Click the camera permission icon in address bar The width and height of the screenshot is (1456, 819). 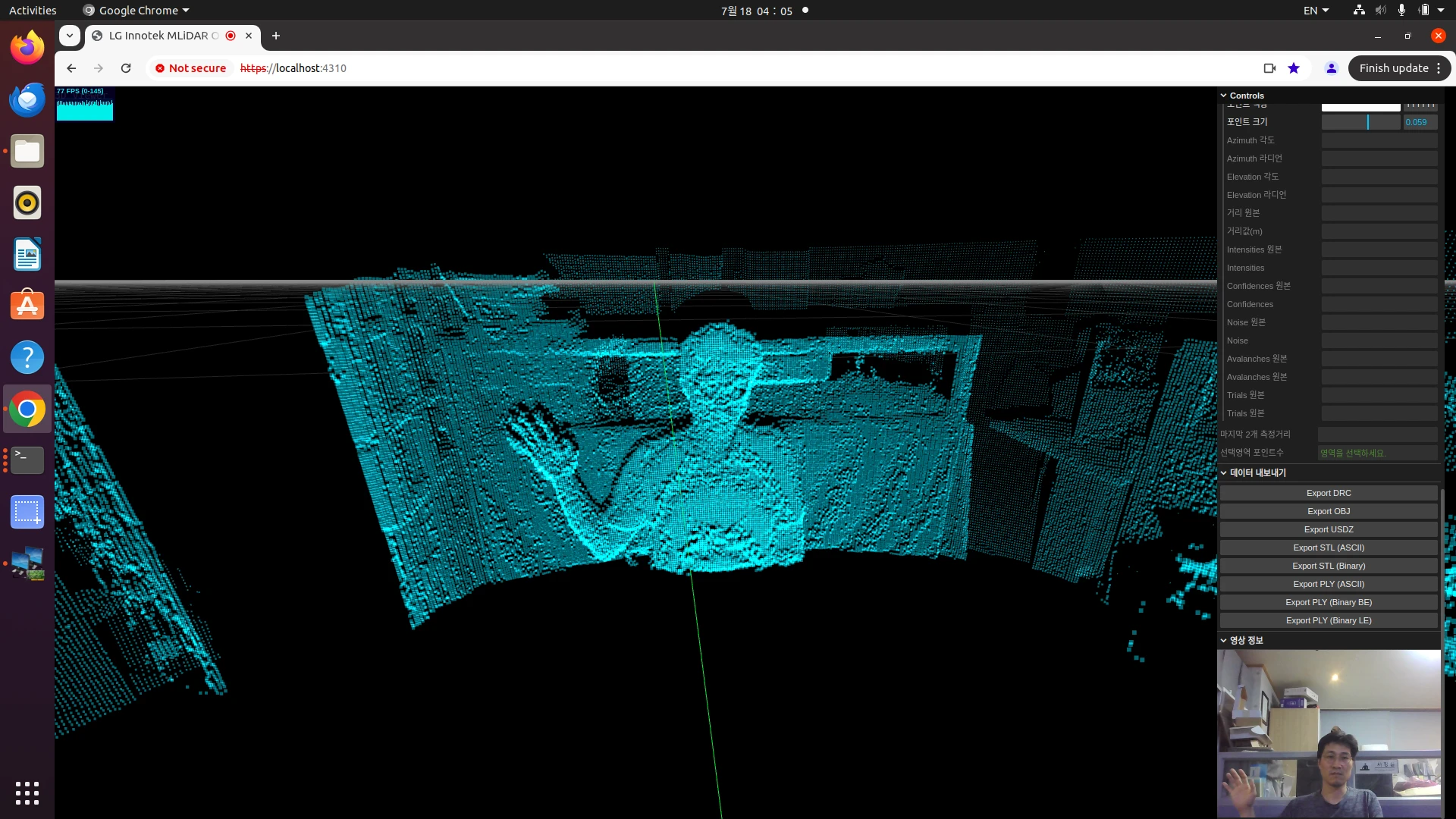[x=1269, y=68]
